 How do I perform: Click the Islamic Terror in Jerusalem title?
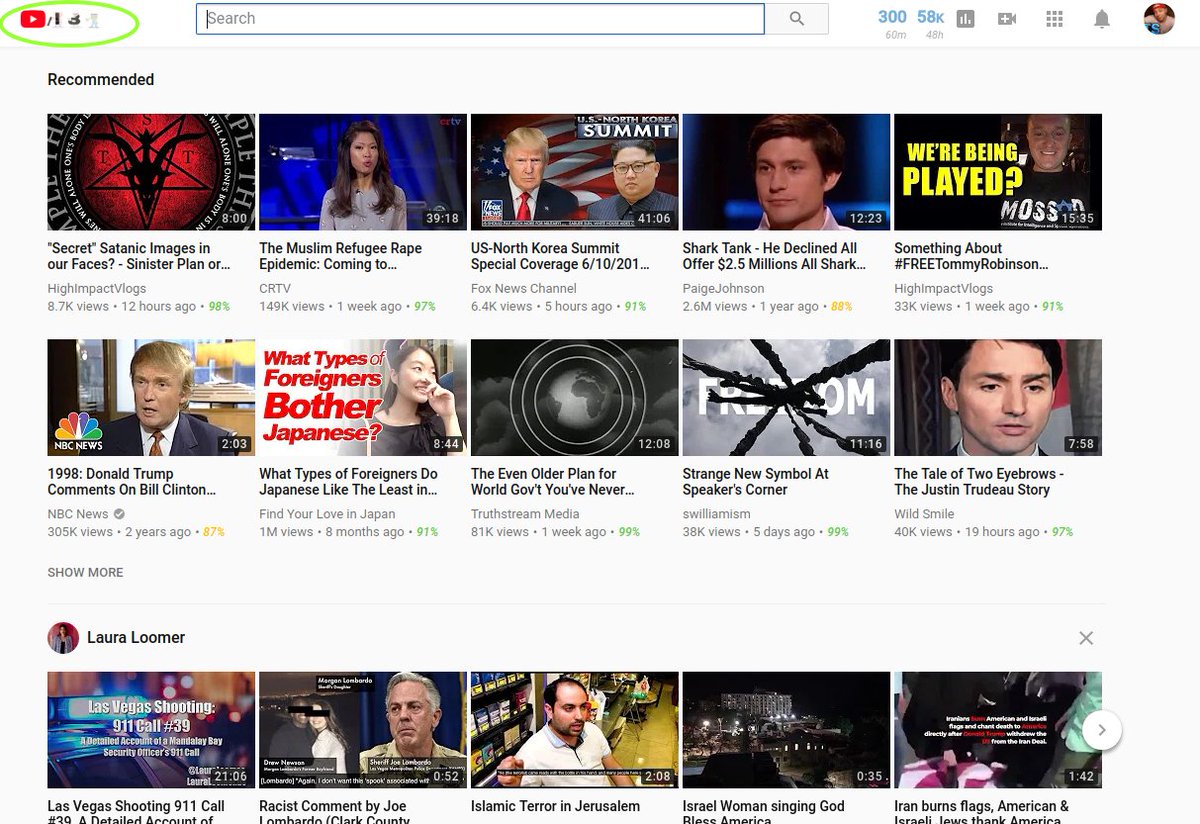[x=555, y=806]
